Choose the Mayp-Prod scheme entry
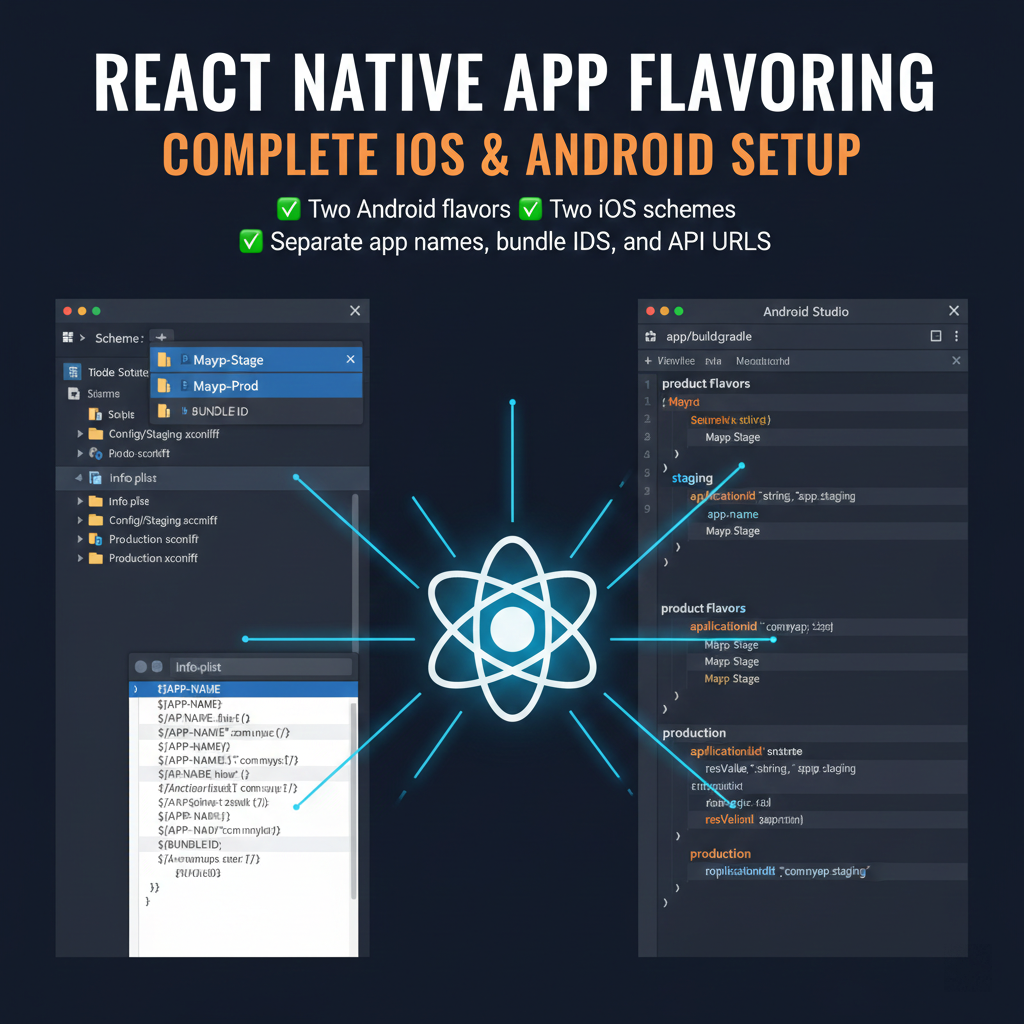 click(x=256, y=386)
